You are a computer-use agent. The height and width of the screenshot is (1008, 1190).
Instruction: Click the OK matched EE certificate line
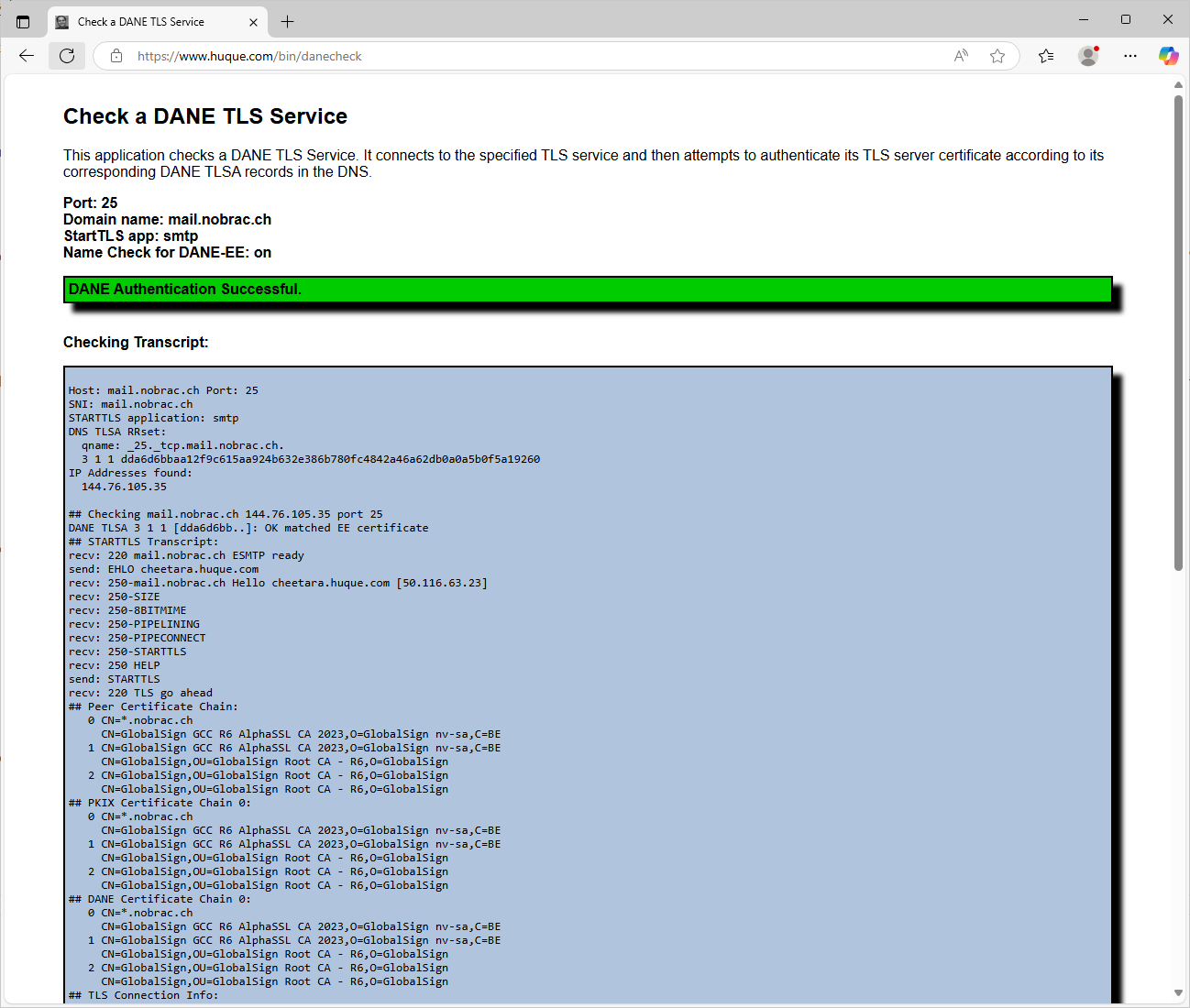248,528
